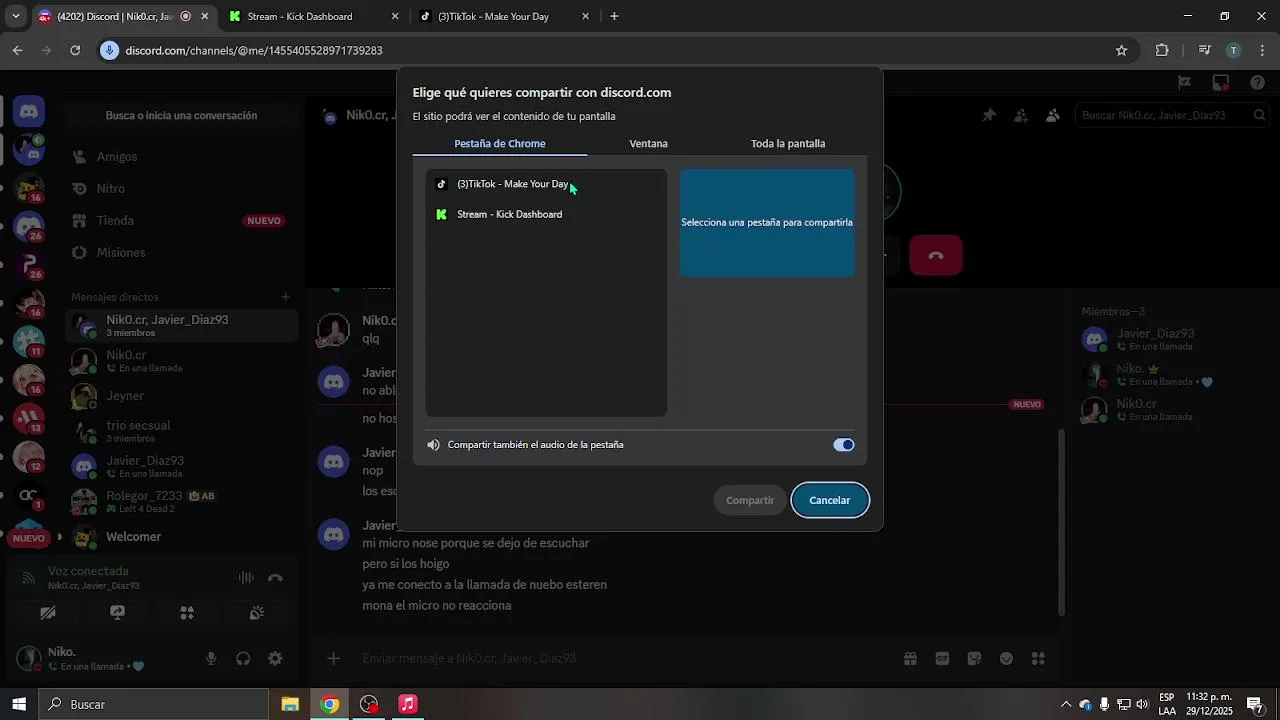Mute microphone in the Discord user panel
This screenshot has width=1280, height=720.
211,659
